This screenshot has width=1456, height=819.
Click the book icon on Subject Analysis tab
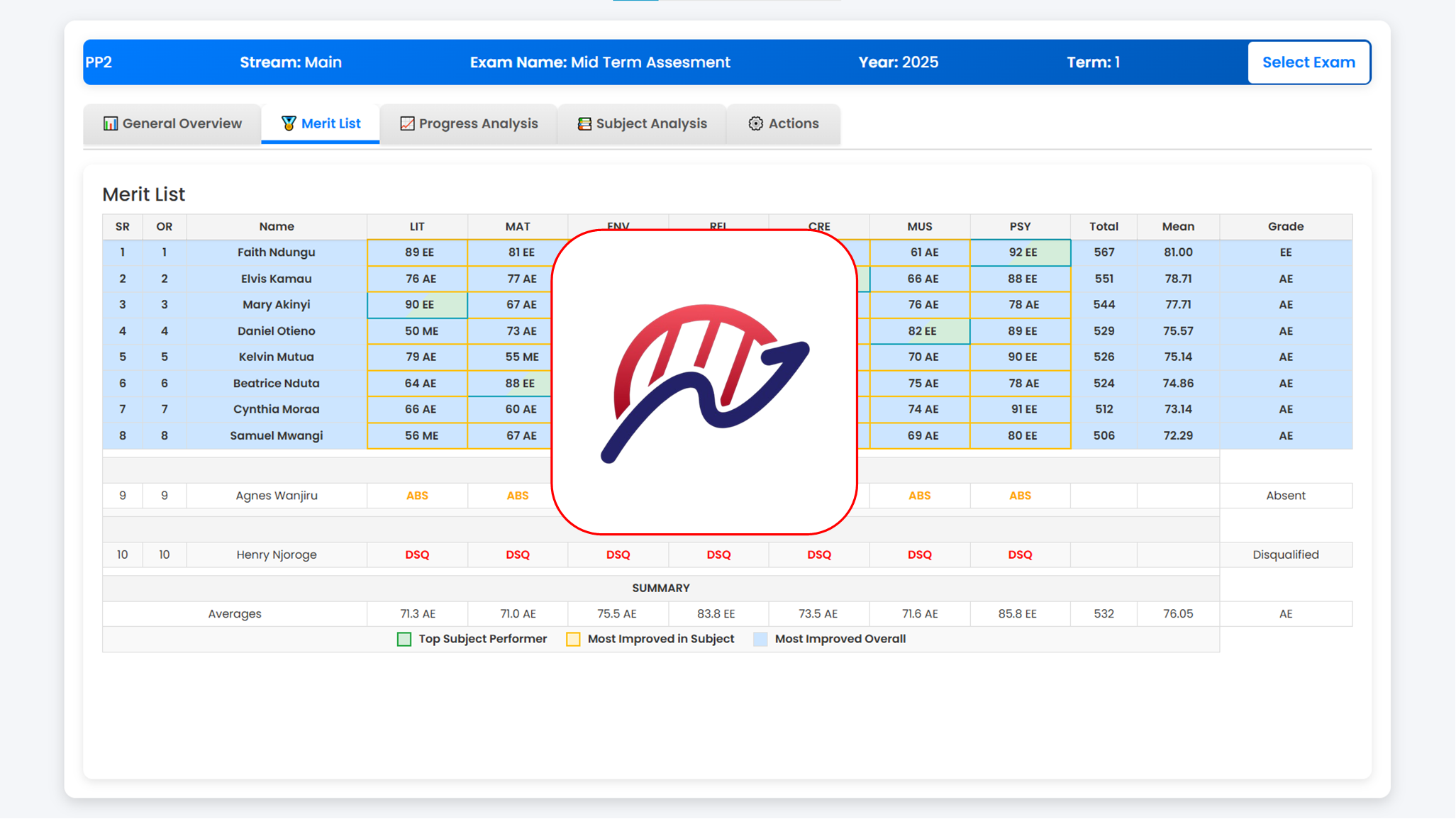point(583,123)
